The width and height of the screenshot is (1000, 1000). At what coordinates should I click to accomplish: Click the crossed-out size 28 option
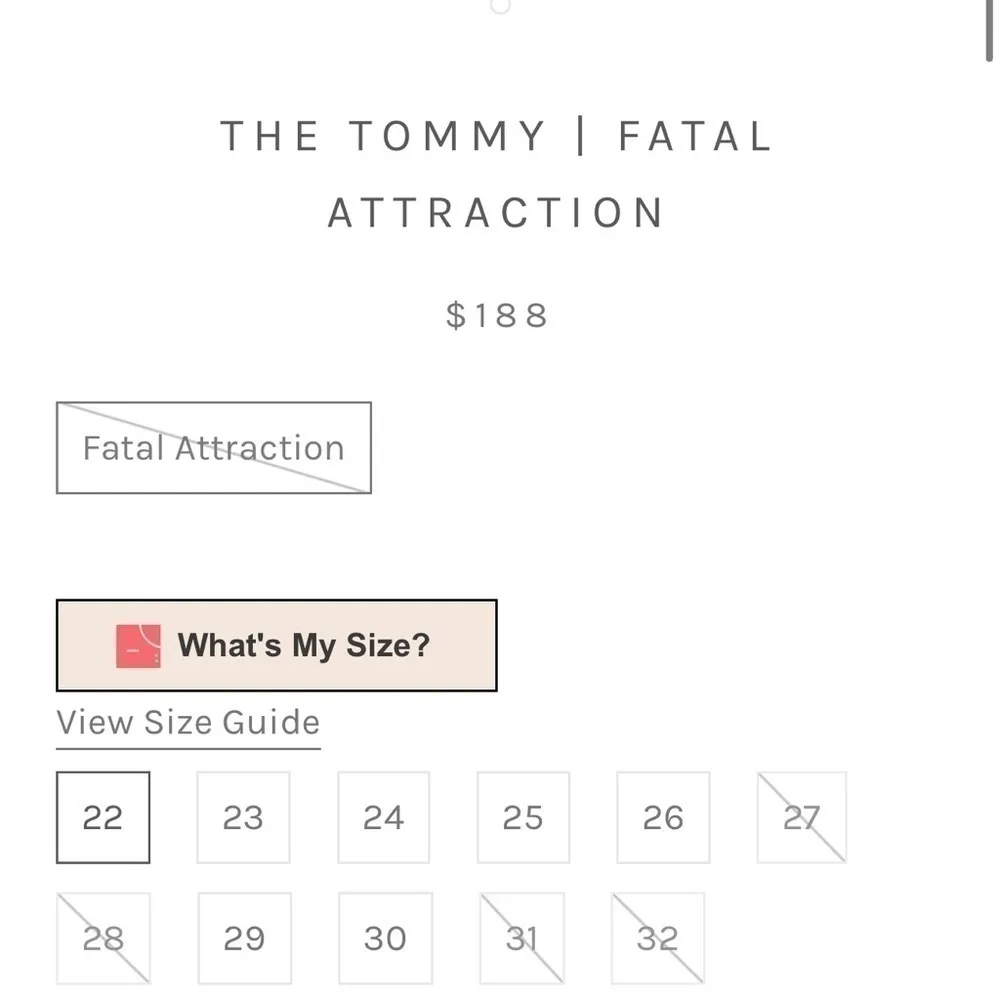point(103,937)
